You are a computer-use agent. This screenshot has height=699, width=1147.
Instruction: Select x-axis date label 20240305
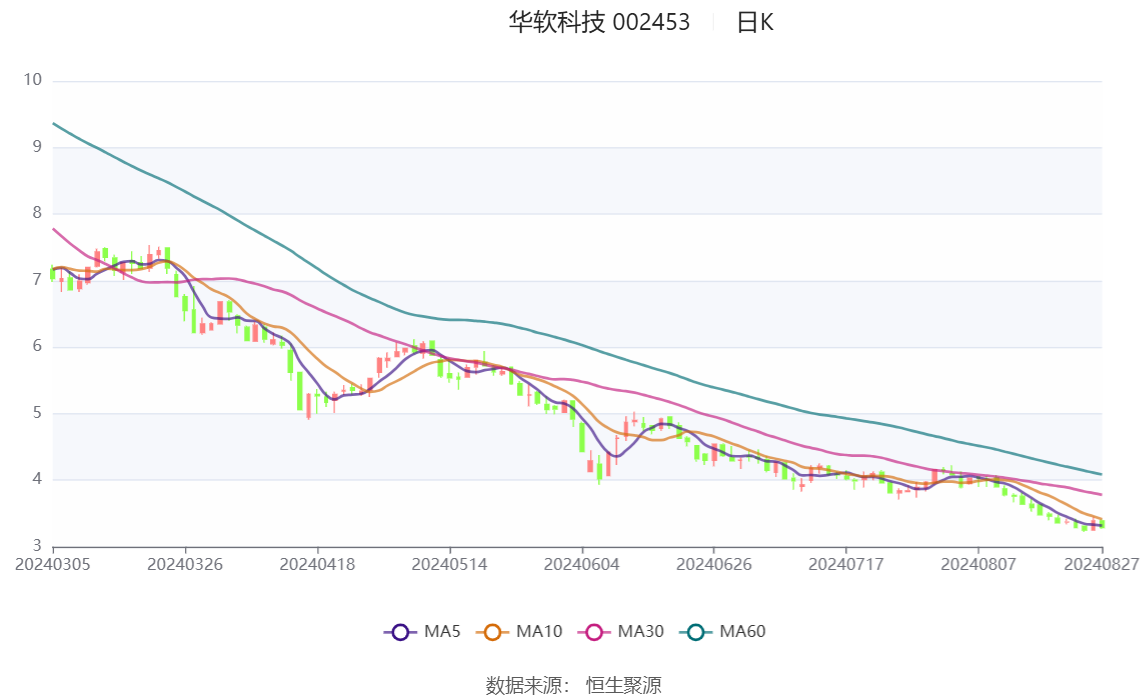[x=53, y=564]
